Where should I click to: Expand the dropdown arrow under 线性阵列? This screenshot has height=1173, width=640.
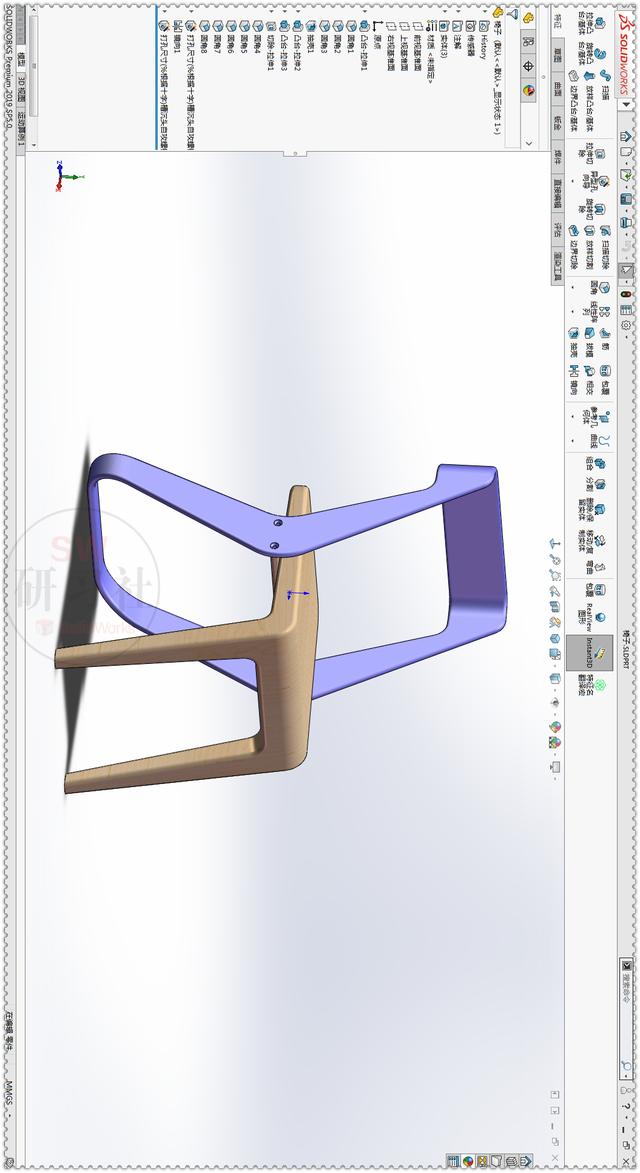coord(572,311)
